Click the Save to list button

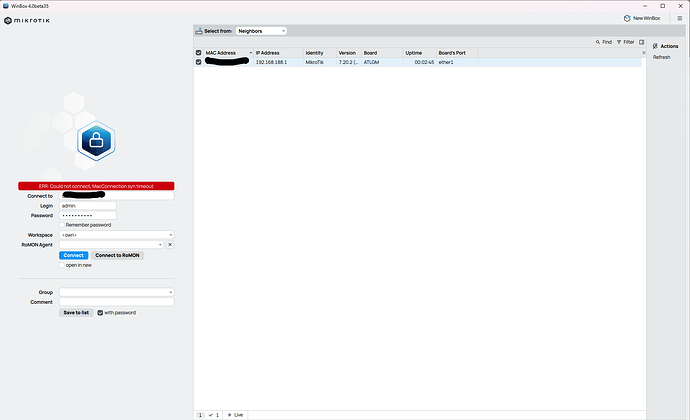pos(76,313)
